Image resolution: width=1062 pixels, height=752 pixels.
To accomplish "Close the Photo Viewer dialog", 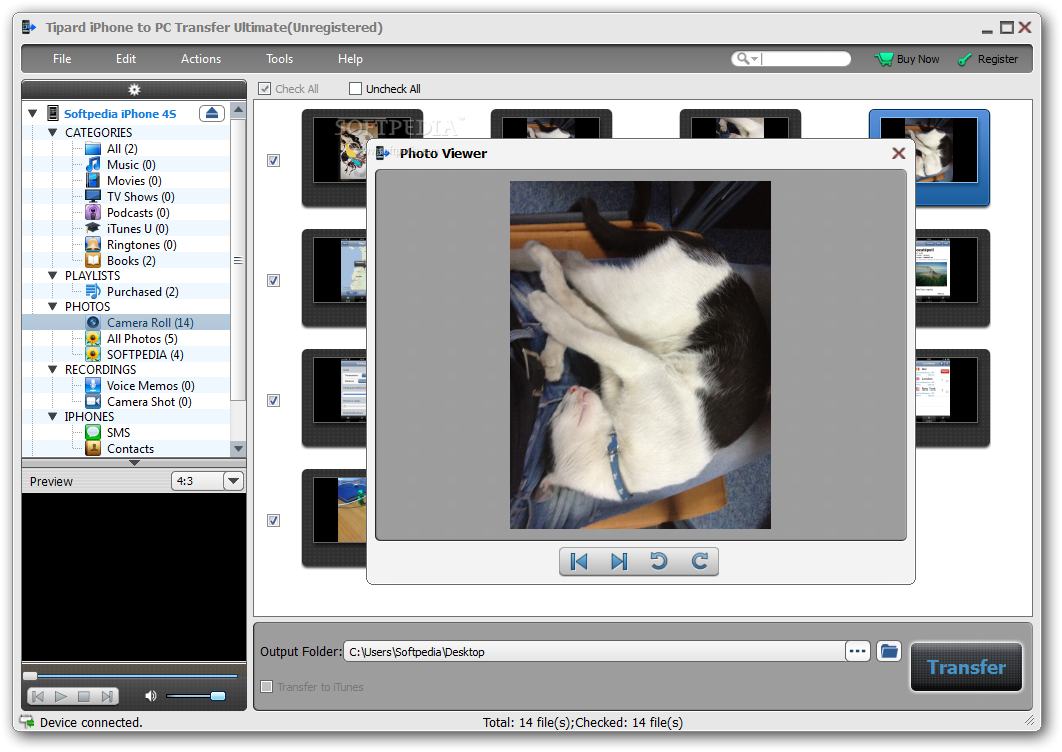I will coord(898,153).
